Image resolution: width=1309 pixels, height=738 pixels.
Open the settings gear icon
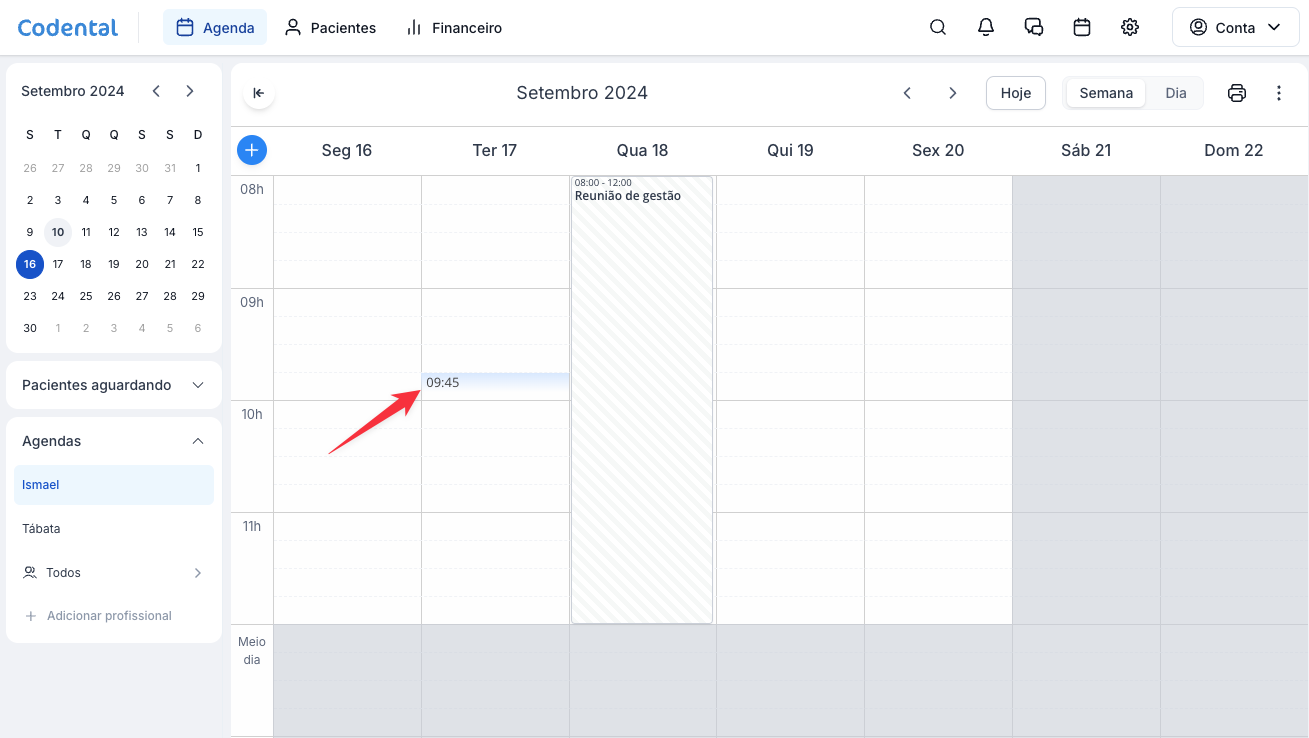(x=1130, y=28)
